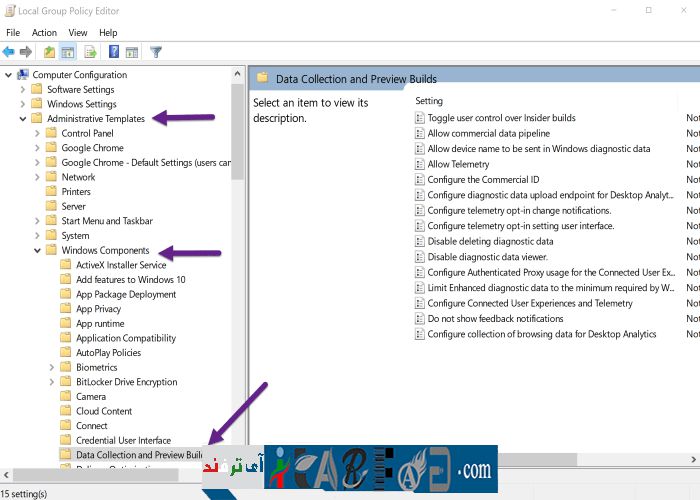The image size is (700, 500).
Task: Expand the BitLocker Drive Encryption node
Action: (x=52, y=382)
